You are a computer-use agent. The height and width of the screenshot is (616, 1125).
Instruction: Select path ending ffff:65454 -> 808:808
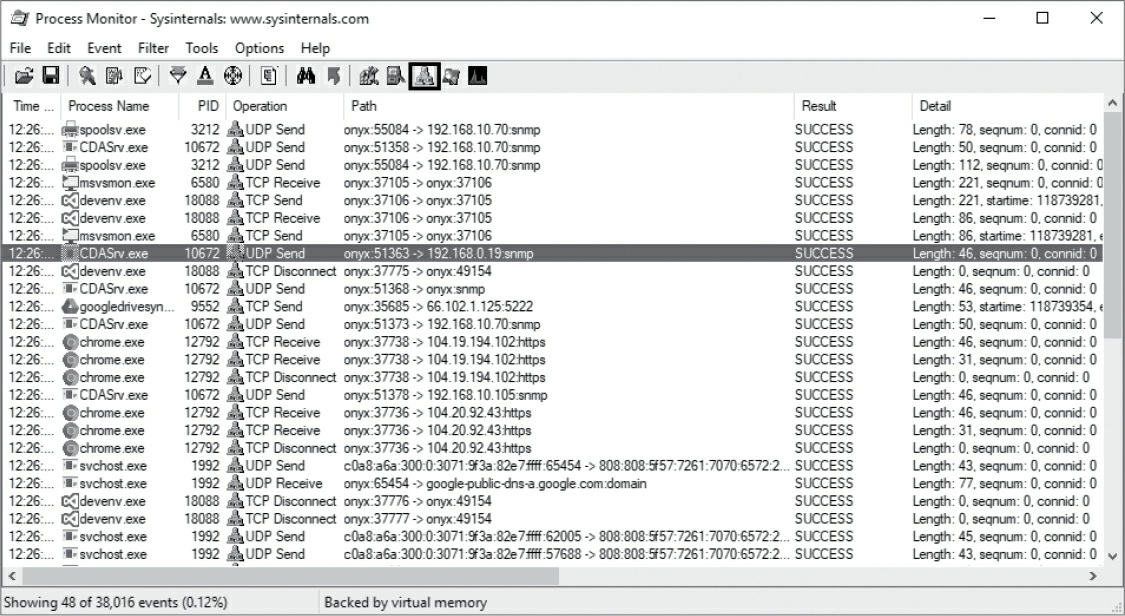(566, 466)
